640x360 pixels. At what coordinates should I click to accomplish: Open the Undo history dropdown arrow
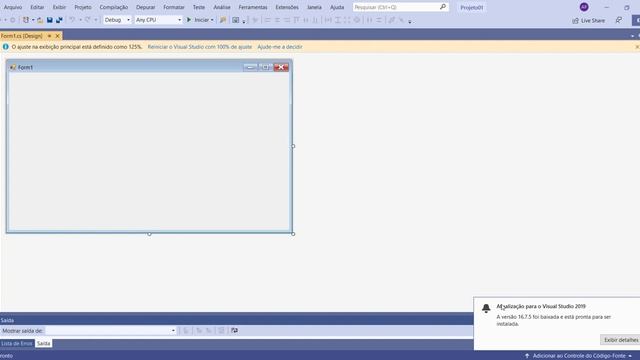pos(80,20)
